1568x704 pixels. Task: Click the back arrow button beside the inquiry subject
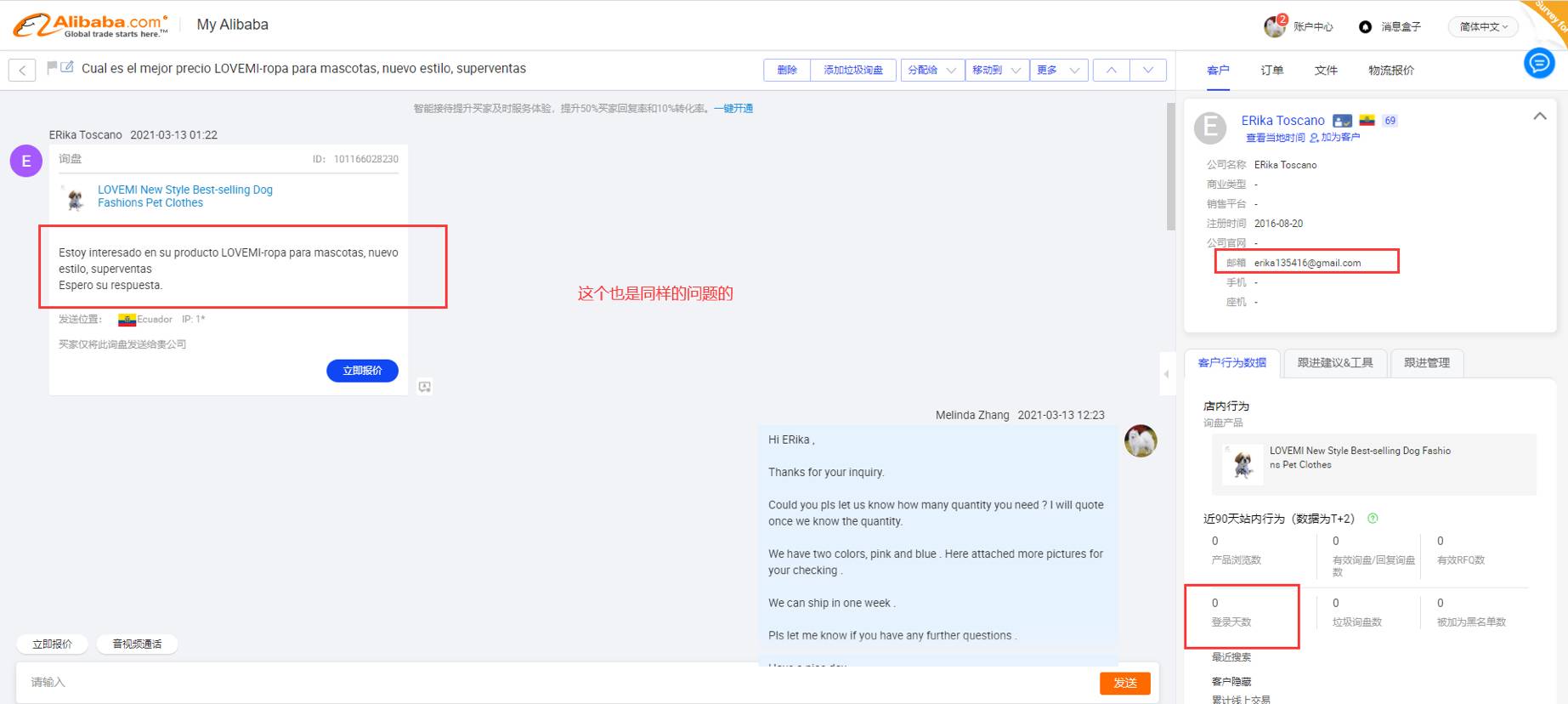22,70
